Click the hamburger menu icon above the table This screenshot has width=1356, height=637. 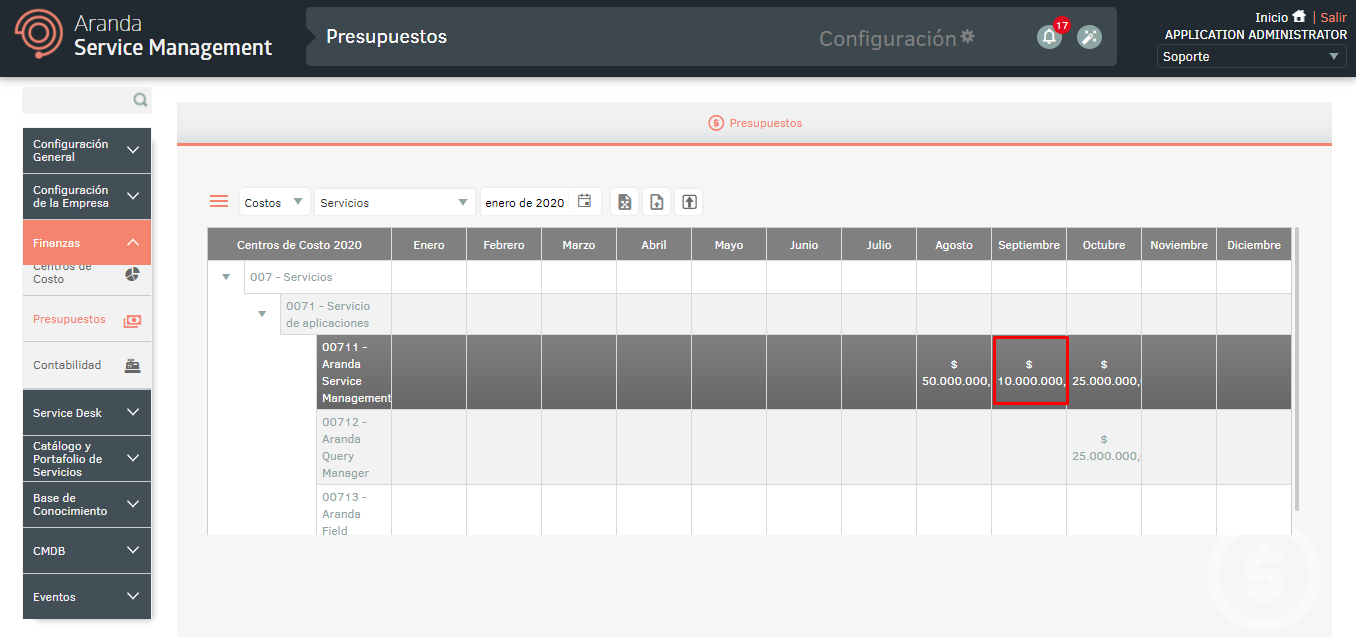[219, 201]
